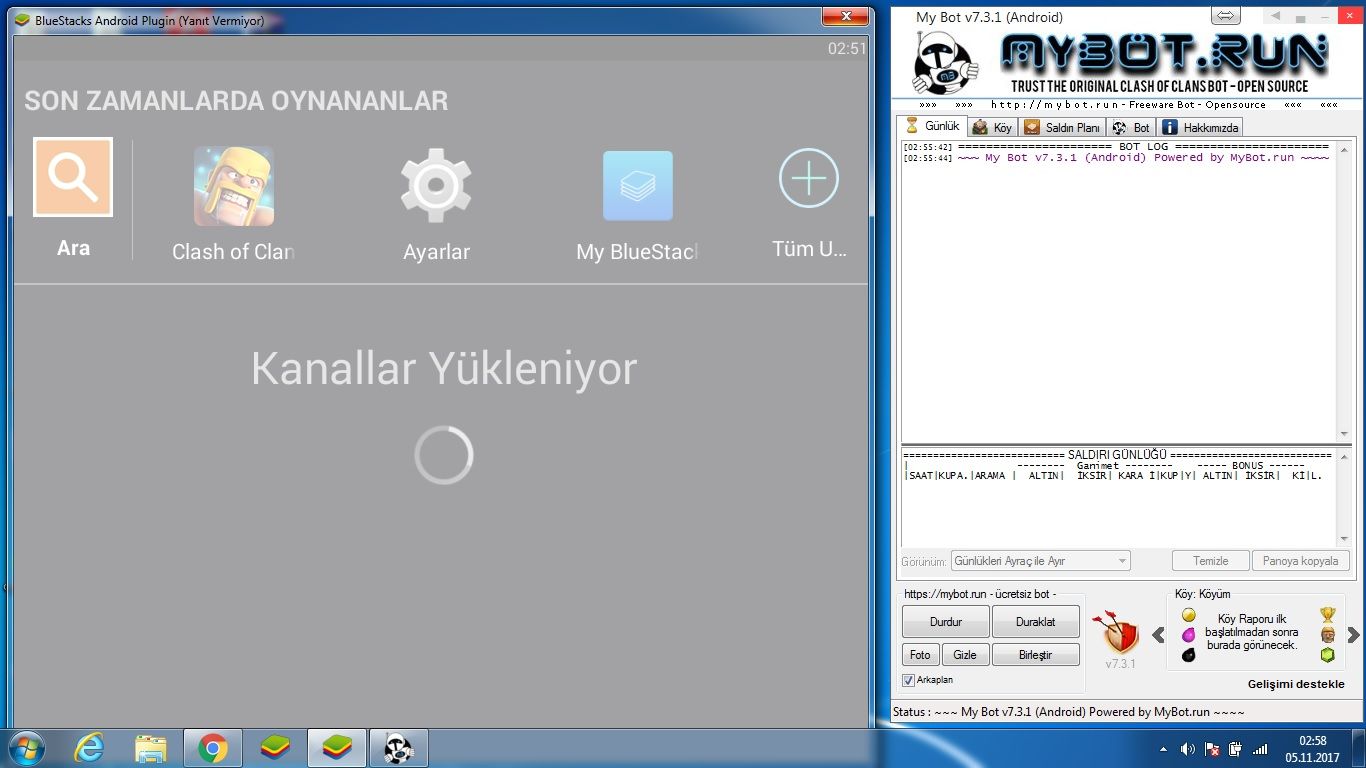Screen dimensions: 1366x768
Task: Launch Clash of Clans app icon
Action: pyautogui.click(x=234, y=186)
